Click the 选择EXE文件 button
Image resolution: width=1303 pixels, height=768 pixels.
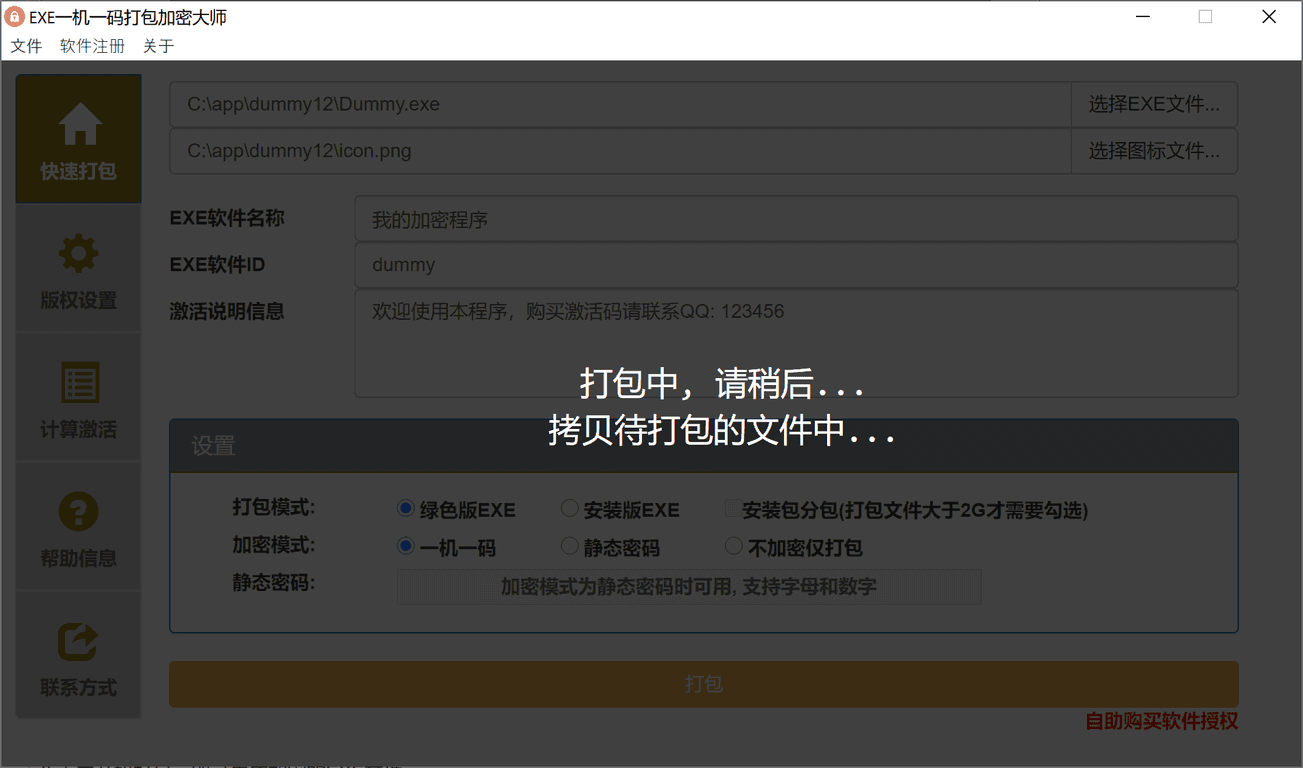(x=1154, y=104)
